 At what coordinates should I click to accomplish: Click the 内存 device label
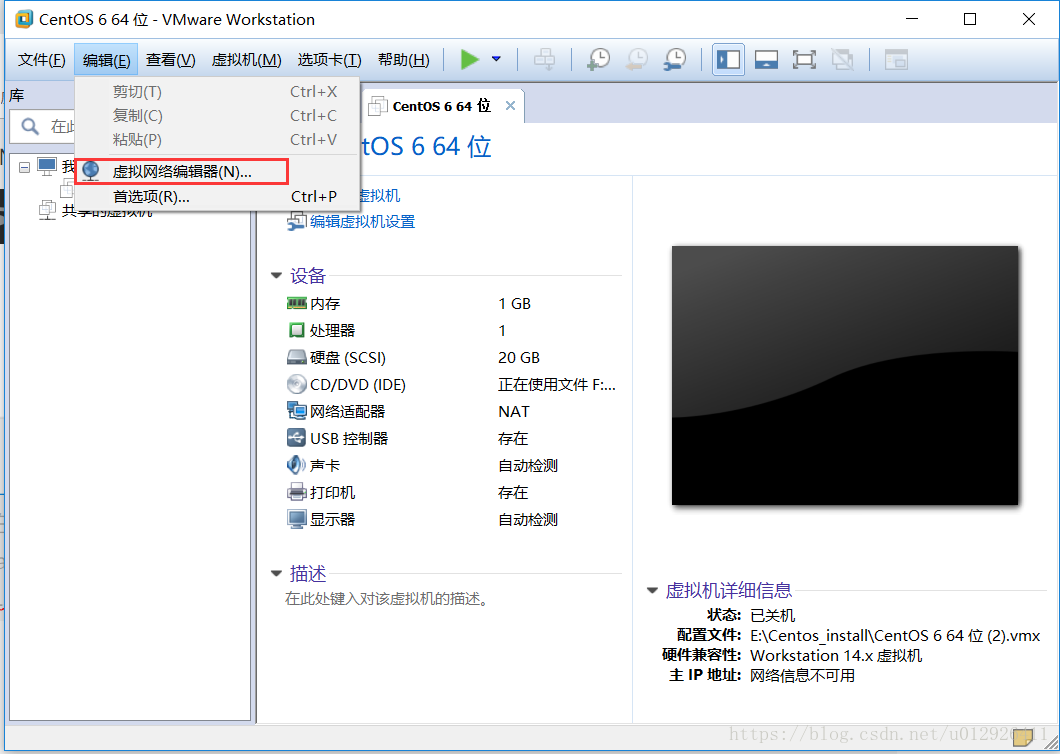pos(325,304)
